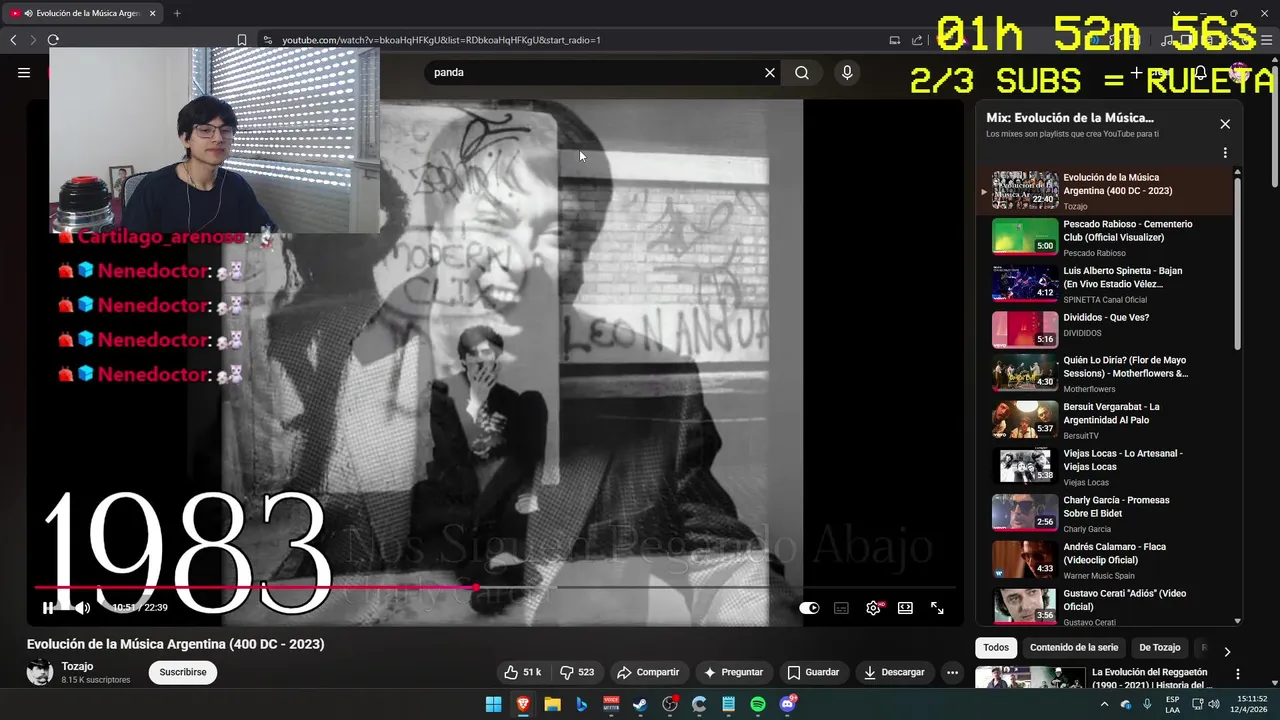
Task: Open Quién Lo Diría? Motherflowers video
Action: coord(1106,373)
